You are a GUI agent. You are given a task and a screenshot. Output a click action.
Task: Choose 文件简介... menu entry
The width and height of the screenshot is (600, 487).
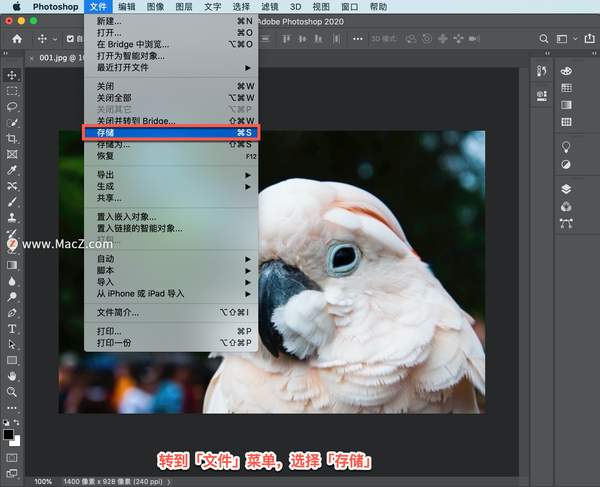pos(170,312)
